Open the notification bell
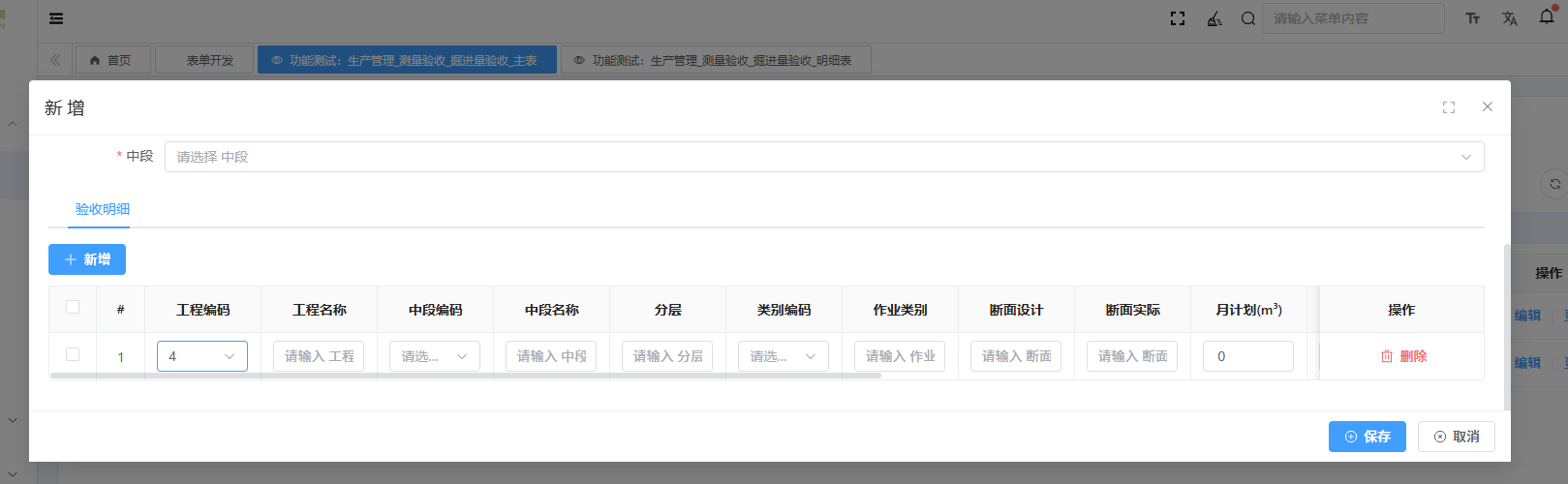This screenshot has height=484, width=1568. [x=1547, y=17]
